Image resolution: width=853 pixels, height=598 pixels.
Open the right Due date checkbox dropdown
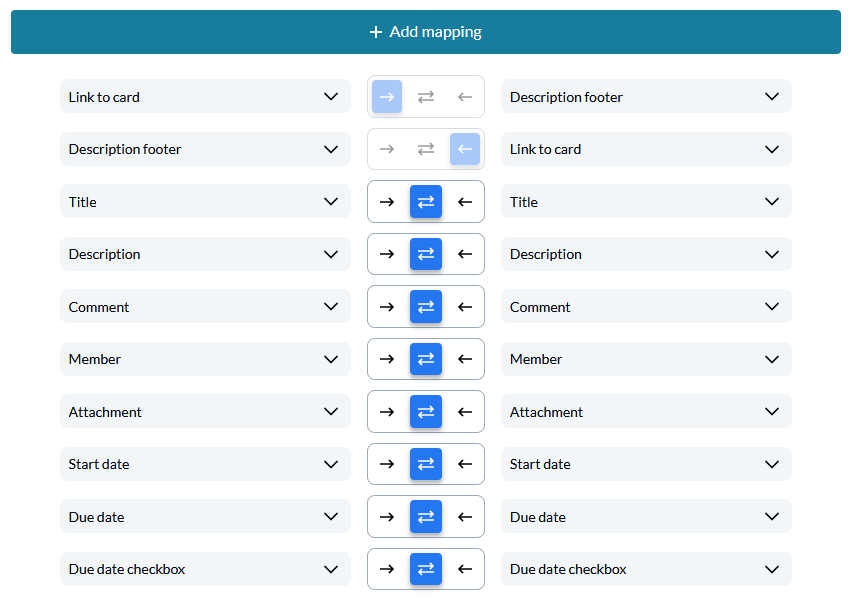coord(645,569)
